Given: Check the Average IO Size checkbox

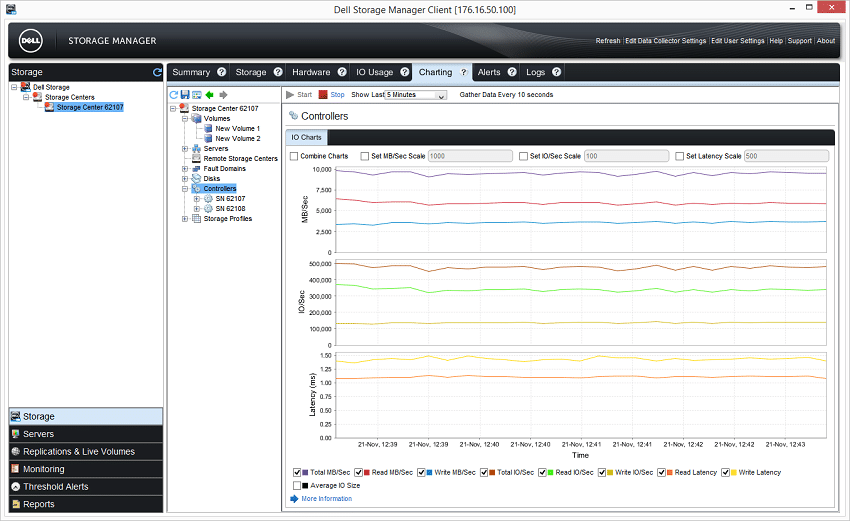Looking at the screenshot, I should pos(297,486).
